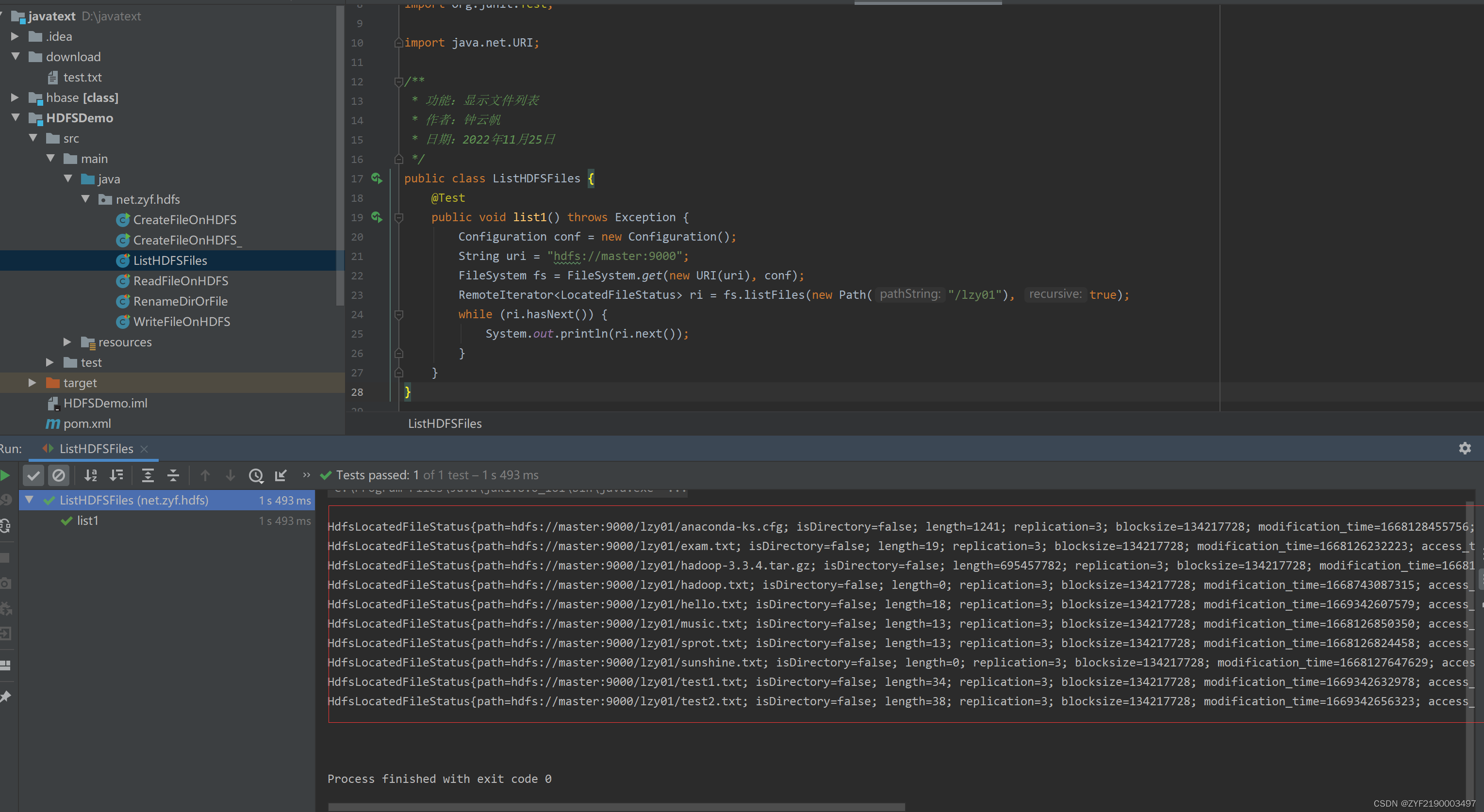The image size is (1484, 812).
Task: Click the import tests icon
Action: click(281, 475)
